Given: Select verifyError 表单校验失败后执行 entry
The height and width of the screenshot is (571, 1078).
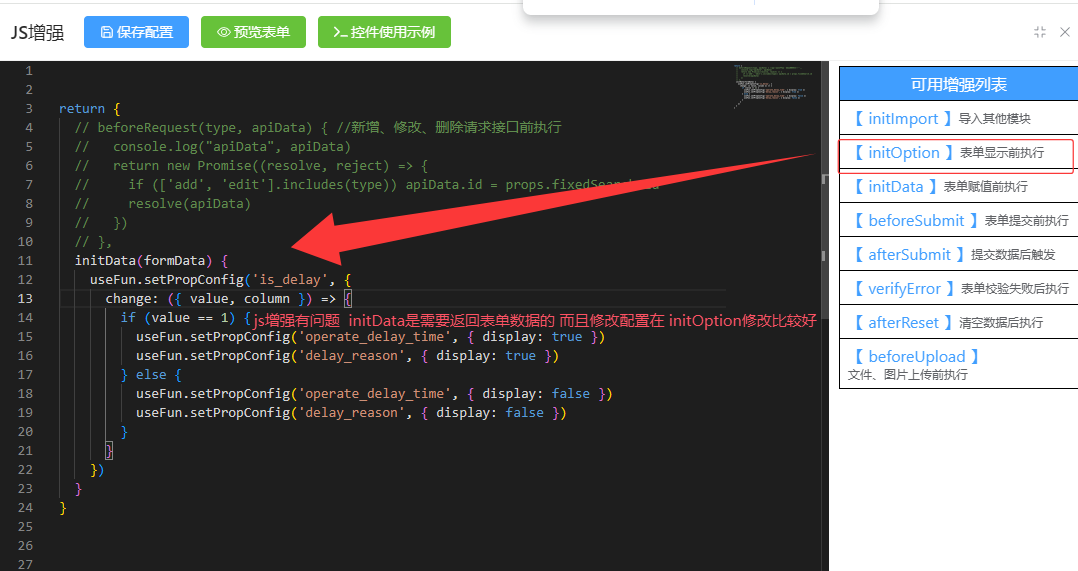Looking at the screenshot, I should tap(958, 289).
